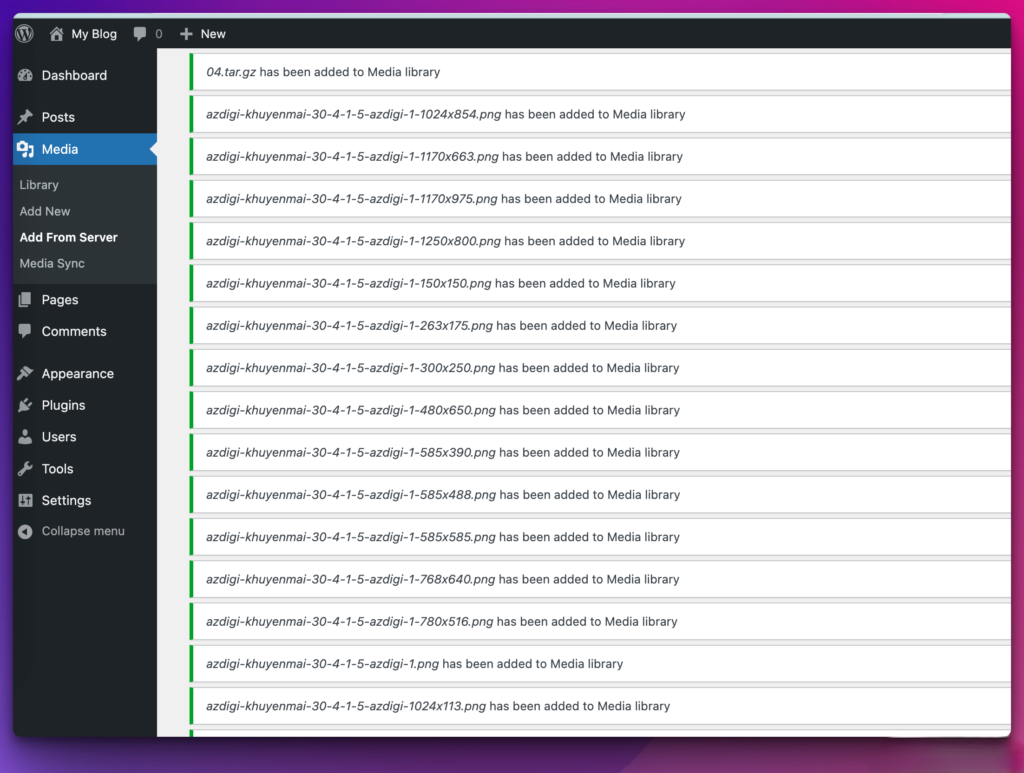Select the Appearance brush icon
Screen dimensions: 1024x773
(23, 373)
